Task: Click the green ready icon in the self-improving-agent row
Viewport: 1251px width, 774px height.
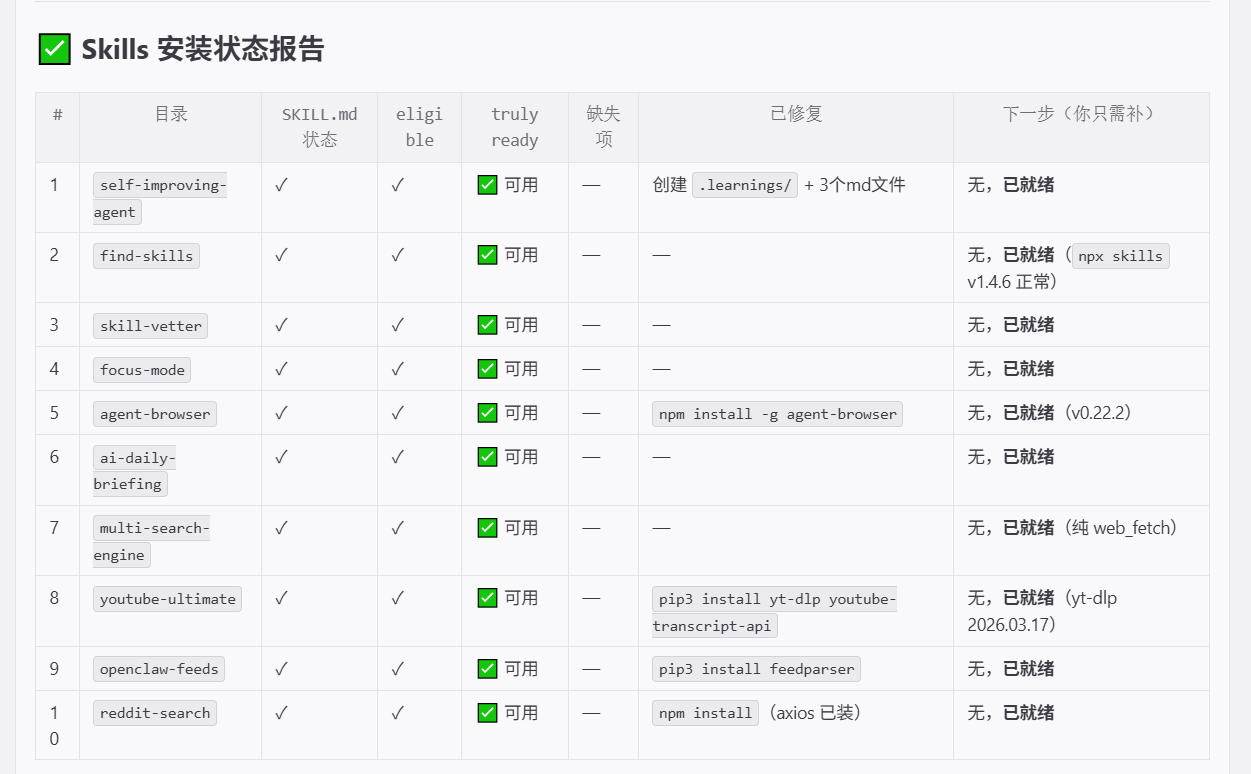Action: pos(487,185)
